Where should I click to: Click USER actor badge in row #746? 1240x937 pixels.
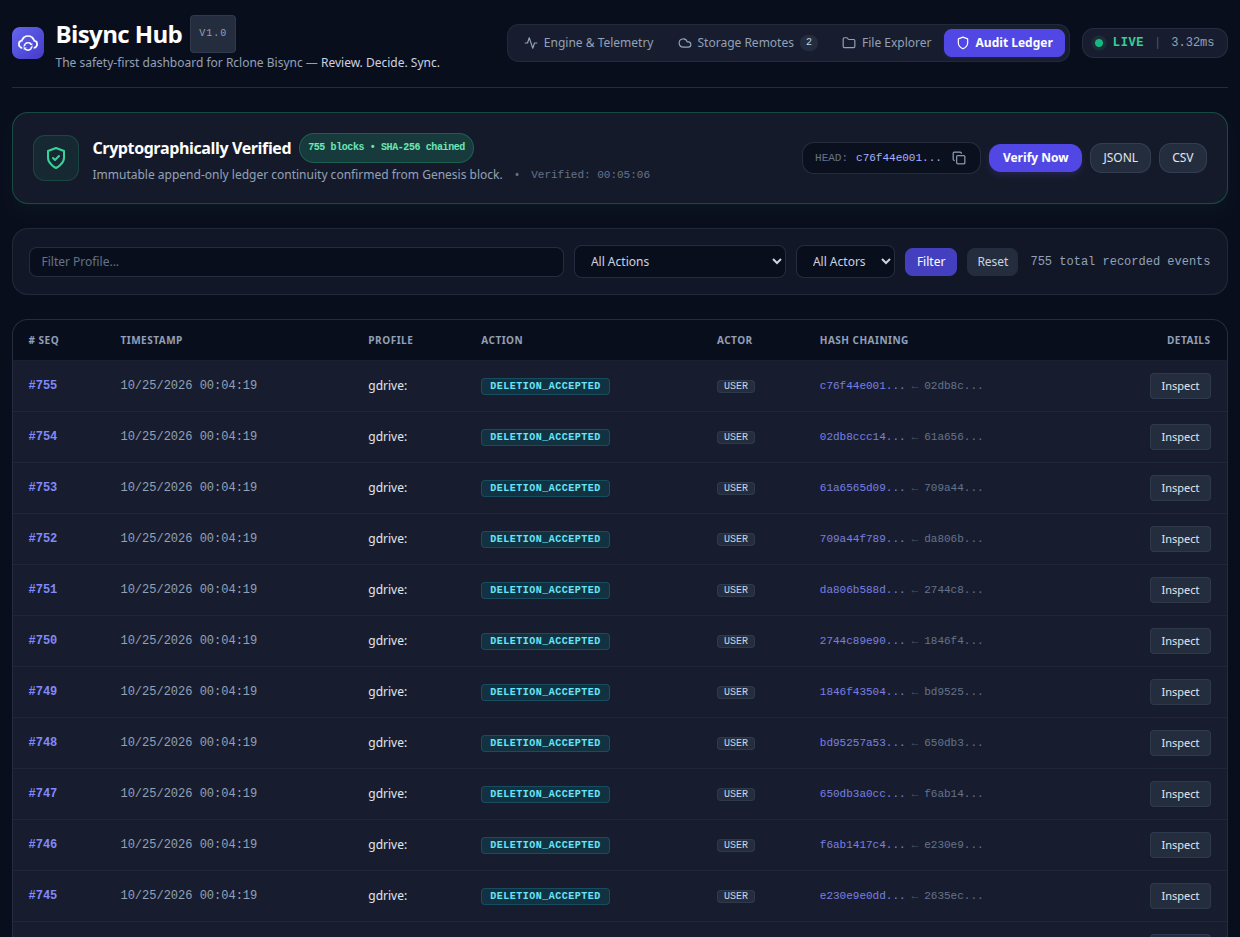[736, 845]
